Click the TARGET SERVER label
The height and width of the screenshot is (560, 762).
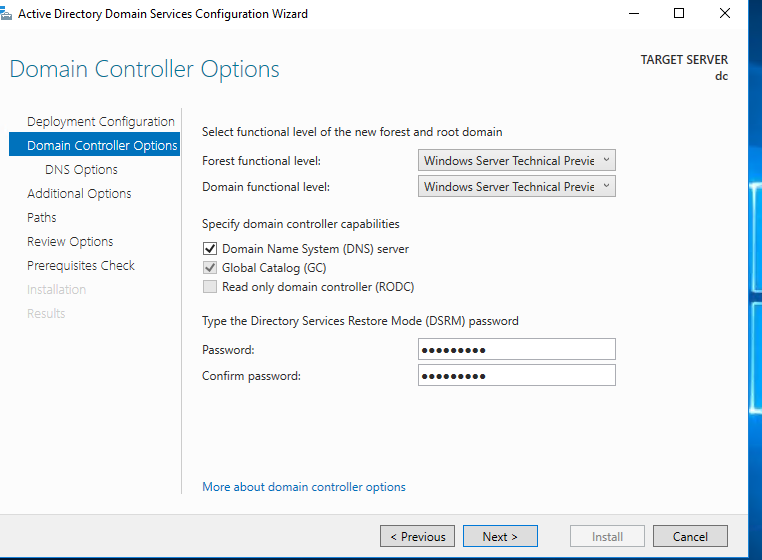coord(684,60)
